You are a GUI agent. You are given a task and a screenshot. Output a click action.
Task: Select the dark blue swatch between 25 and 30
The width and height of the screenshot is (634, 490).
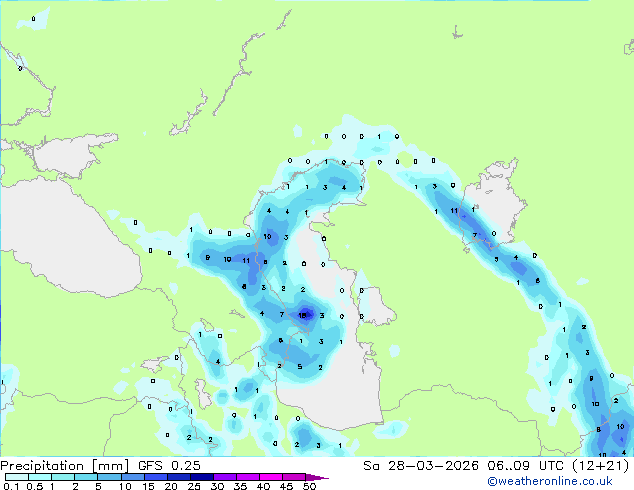201,477
